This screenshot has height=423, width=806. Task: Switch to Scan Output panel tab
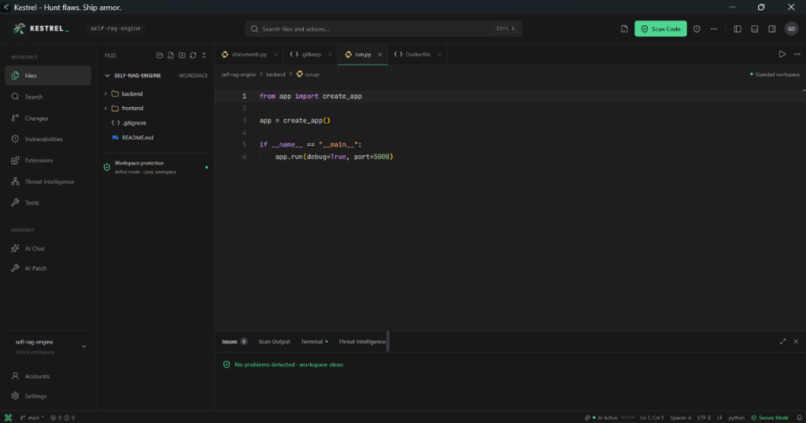(x=274, y=341)
